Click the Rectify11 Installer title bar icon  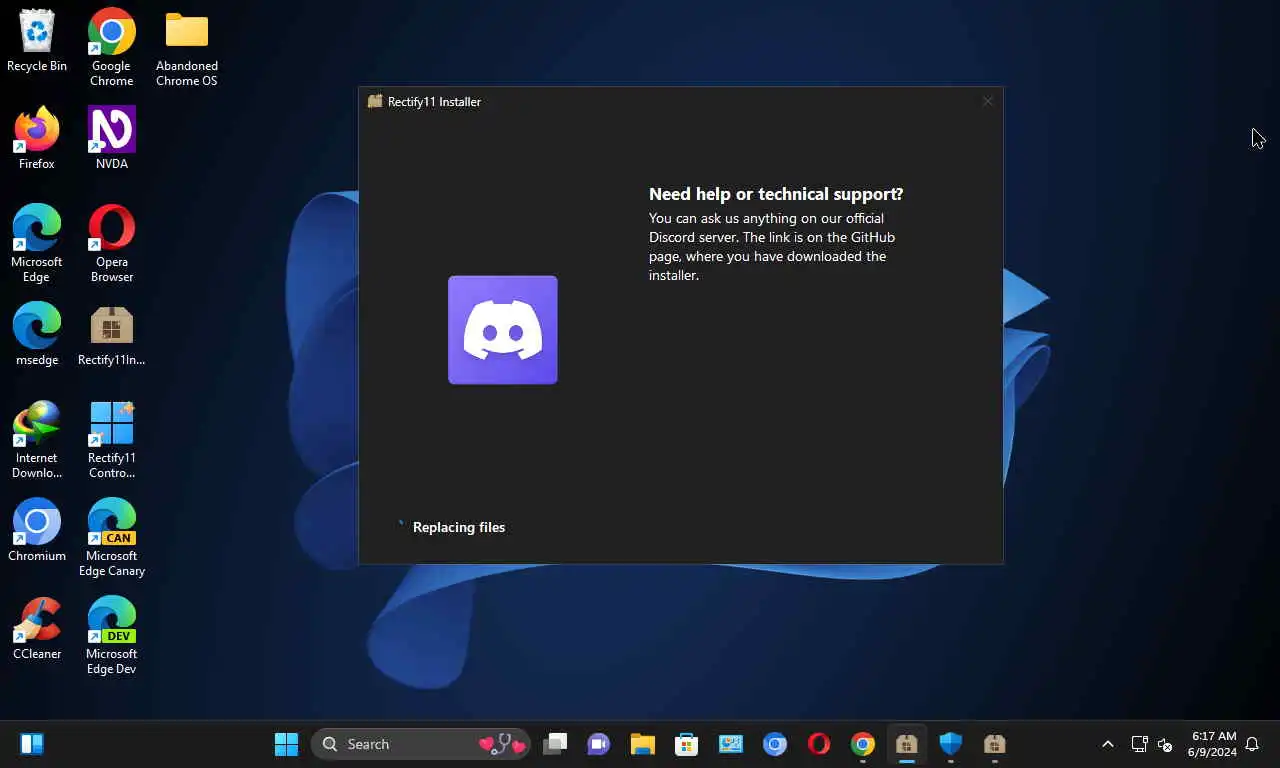click(x=375, y=101)
